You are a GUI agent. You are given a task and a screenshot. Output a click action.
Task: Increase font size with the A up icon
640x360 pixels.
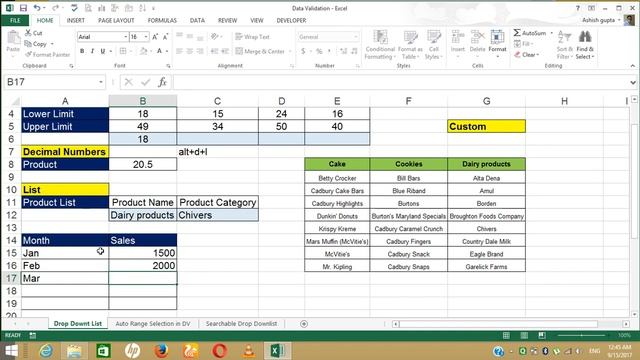tap(155, 37)
